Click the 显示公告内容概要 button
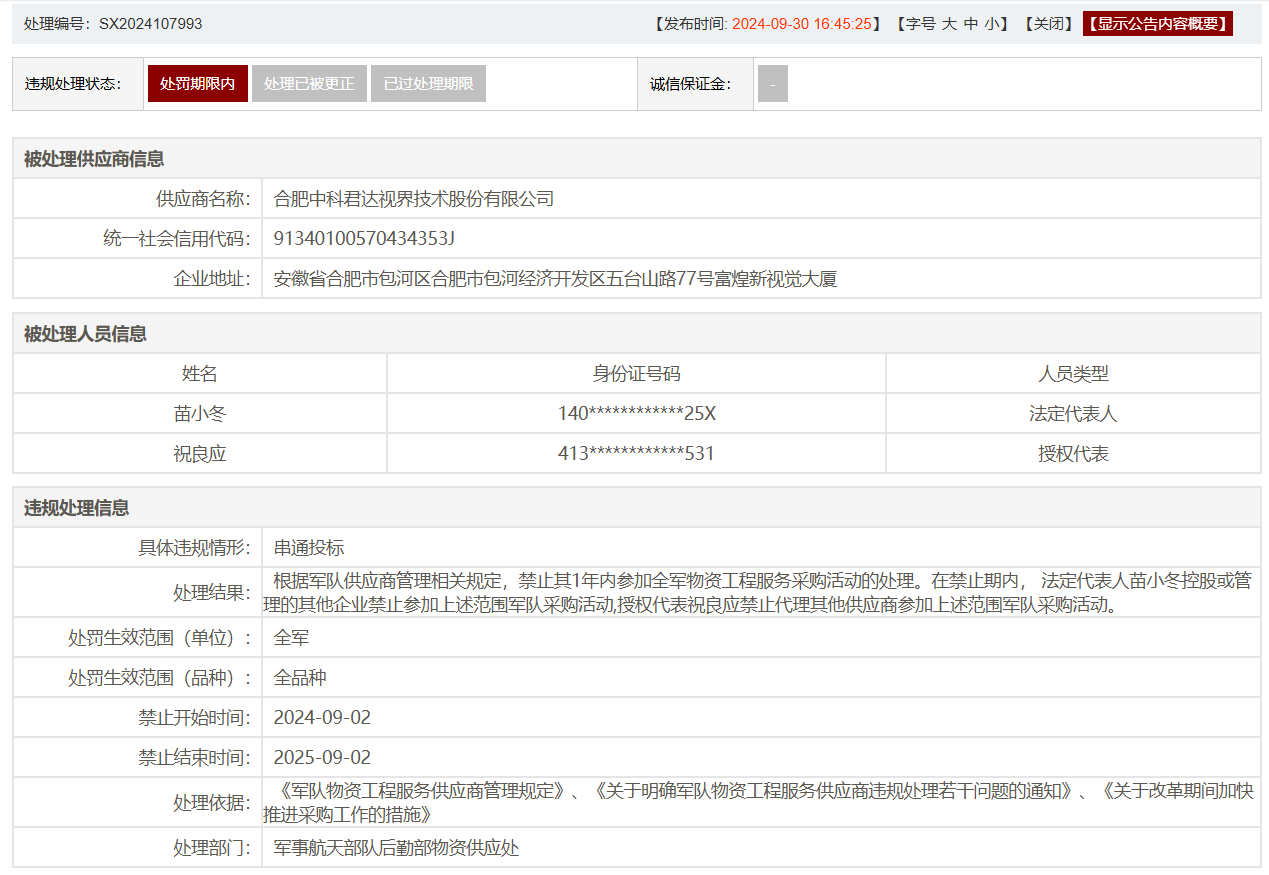Image resolution: width=1269 pixels, height=875 pixels. pyautogui.click(x=1157, y=24)
